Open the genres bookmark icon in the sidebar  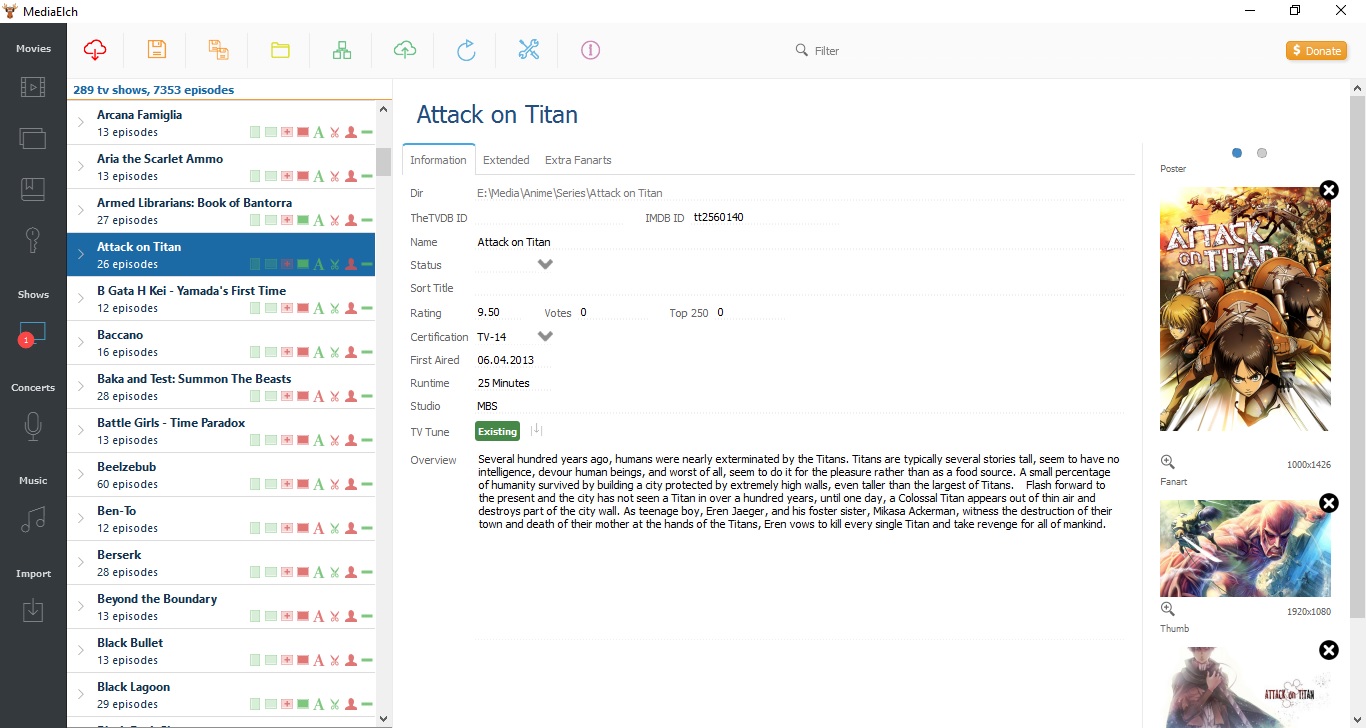point(33,189)
